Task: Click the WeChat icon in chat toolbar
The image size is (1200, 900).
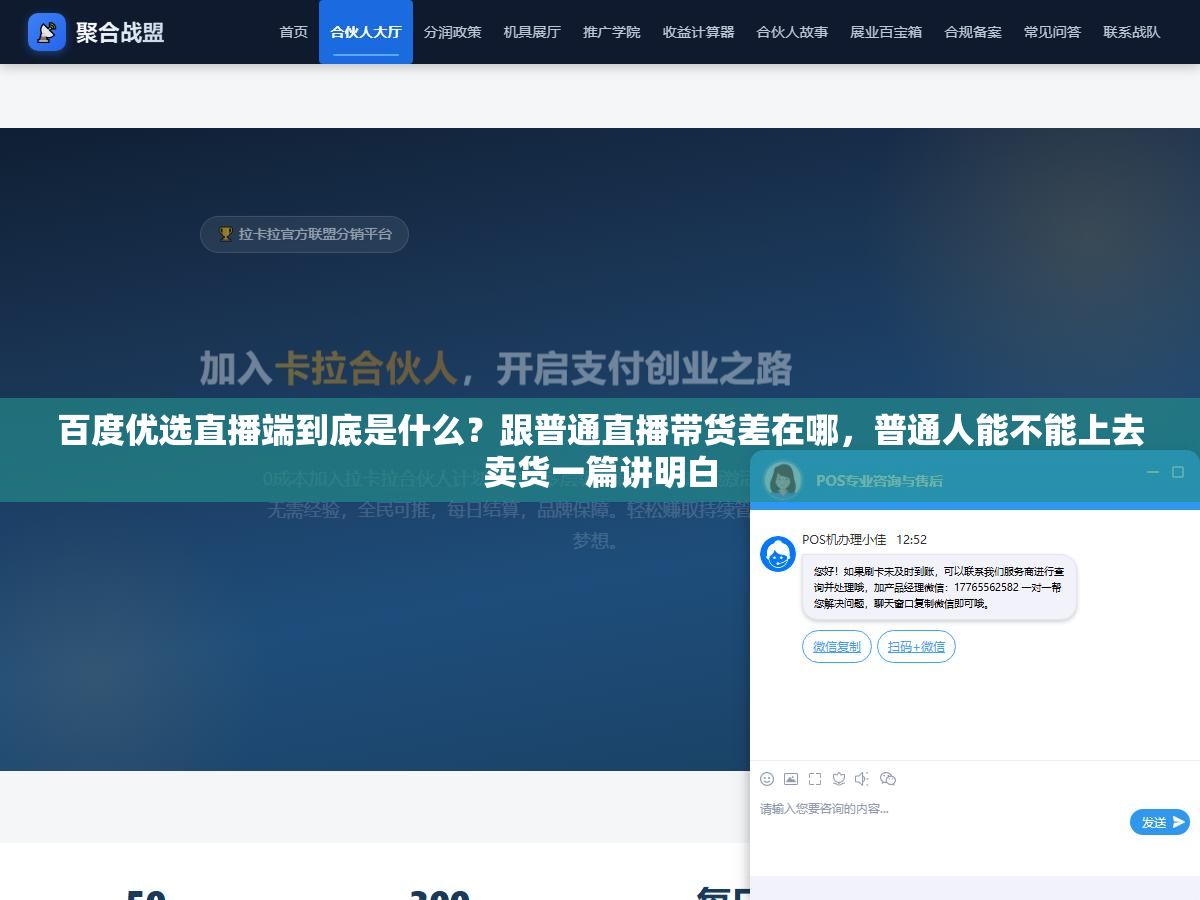Action: [887, 779]
